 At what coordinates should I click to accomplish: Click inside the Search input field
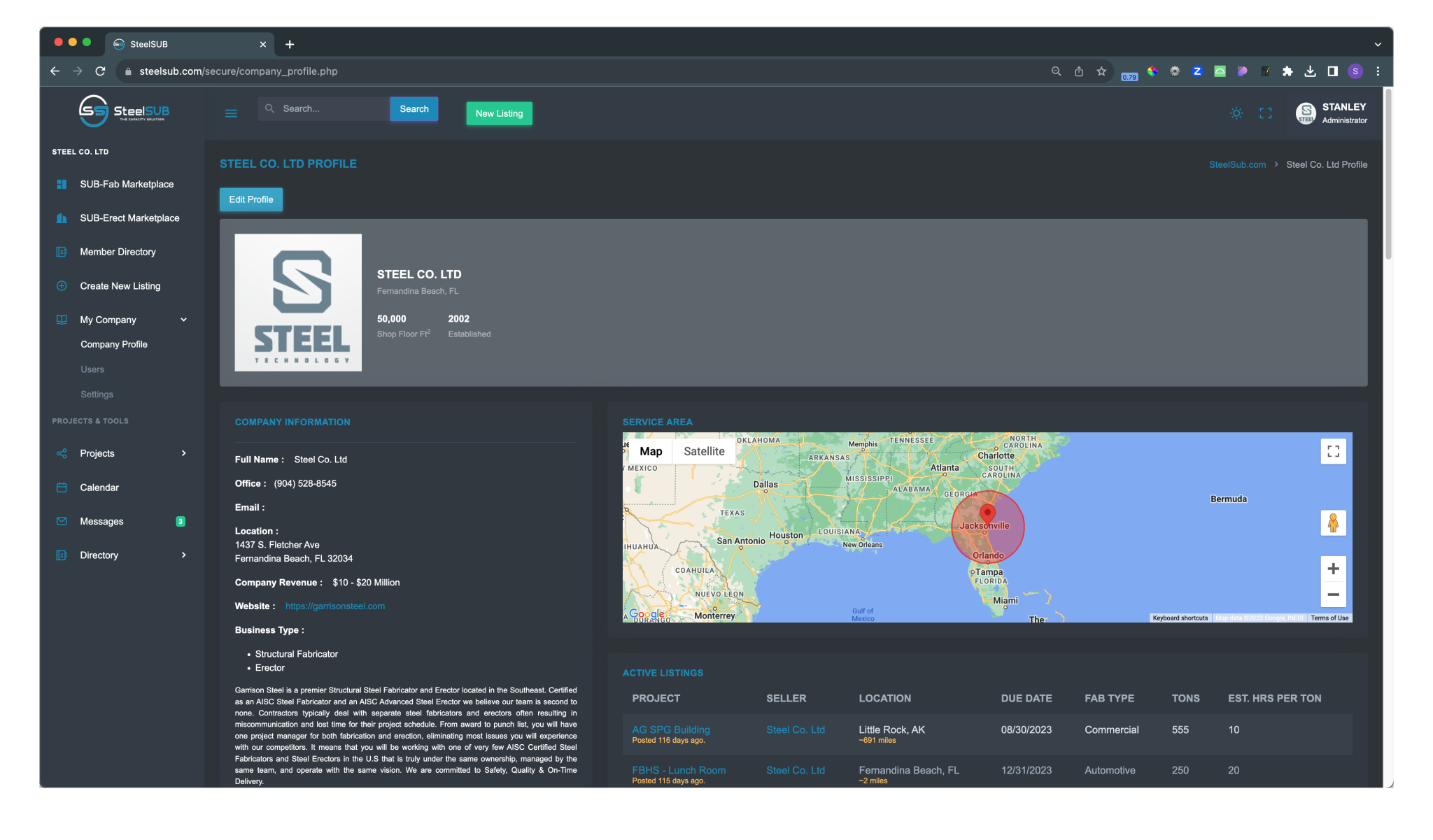[x=323, y=108]
